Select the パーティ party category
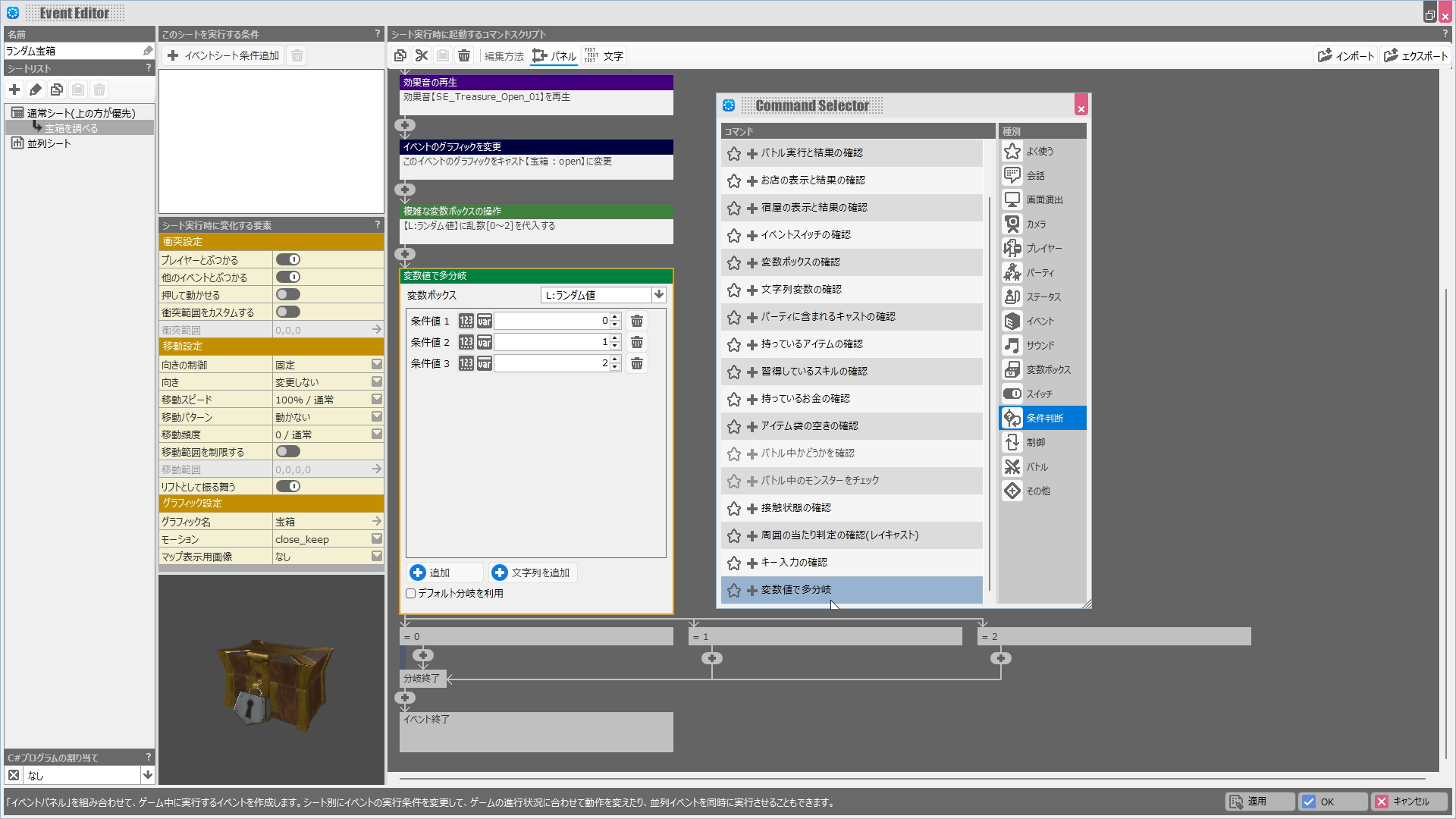Image resolution: width=1456 pixels, height=819 pixels. coord(1043,272)
